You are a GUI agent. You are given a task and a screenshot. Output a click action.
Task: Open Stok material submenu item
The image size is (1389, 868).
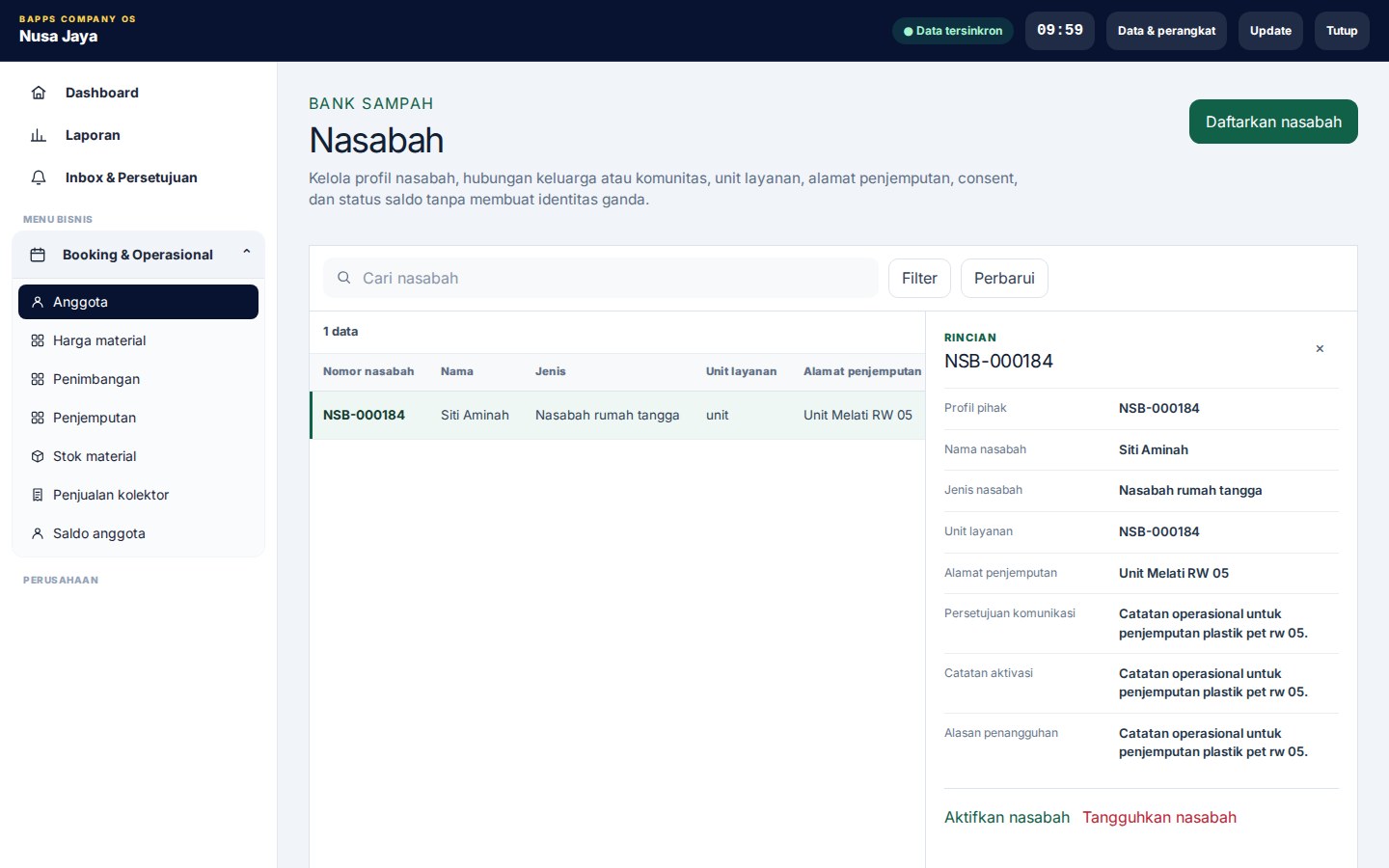click(138, 456)
